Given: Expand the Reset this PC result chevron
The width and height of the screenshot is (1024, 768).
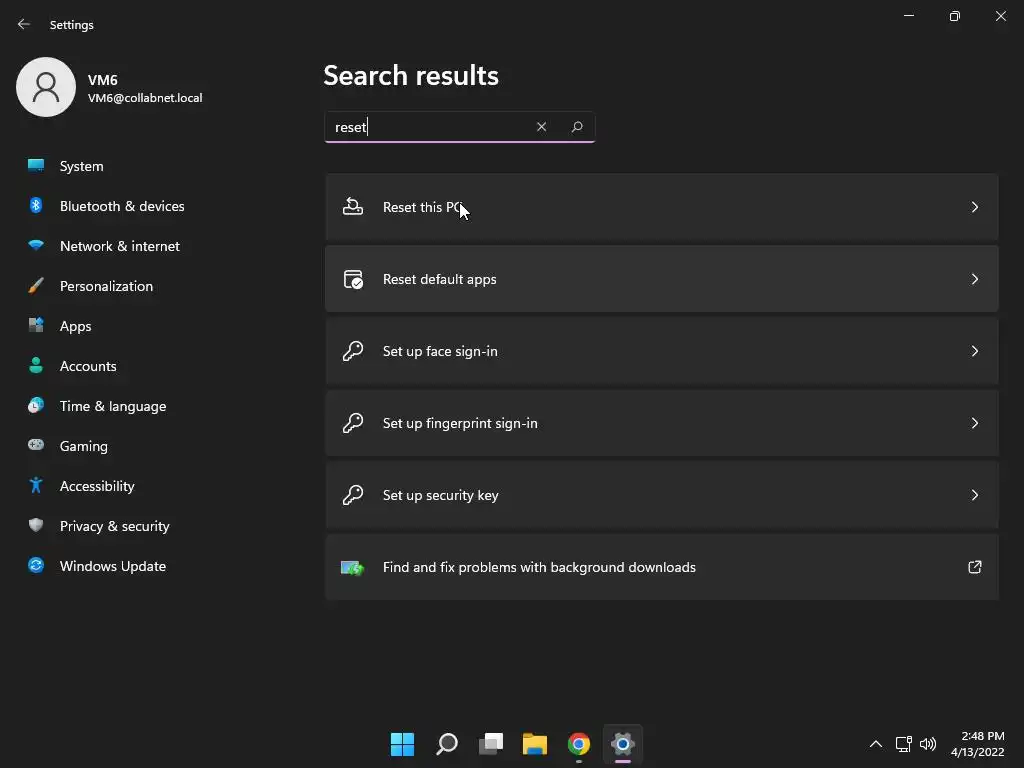Looking at the screenshot, I should tap(974, 207).
